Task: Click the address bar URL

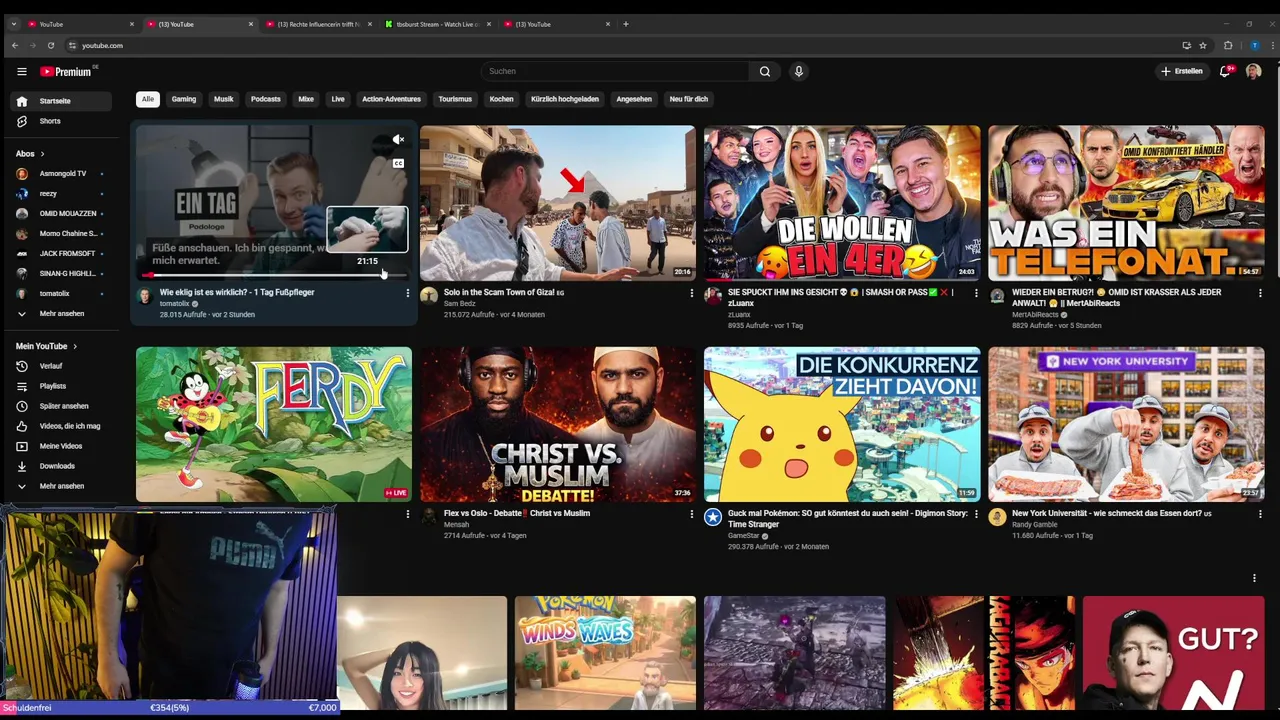Action: click(x=102, y=45)
